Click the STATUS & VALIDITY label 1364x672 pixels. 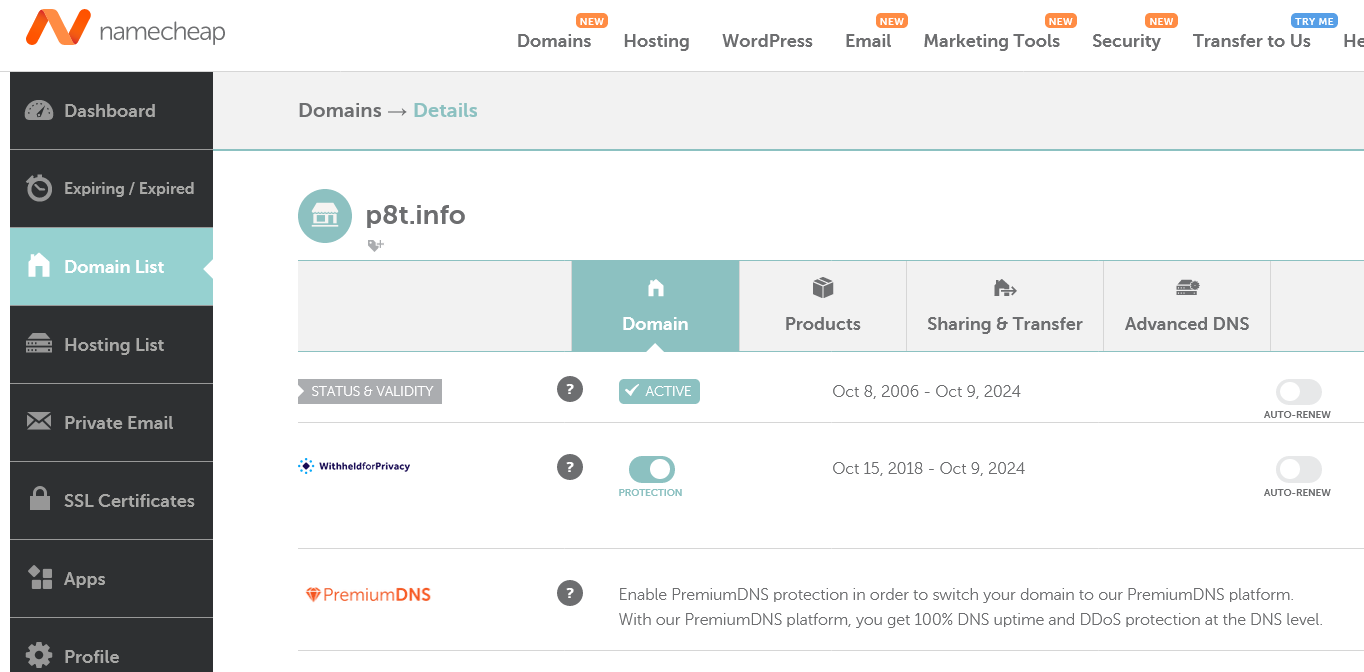click(x=370, y=391)
